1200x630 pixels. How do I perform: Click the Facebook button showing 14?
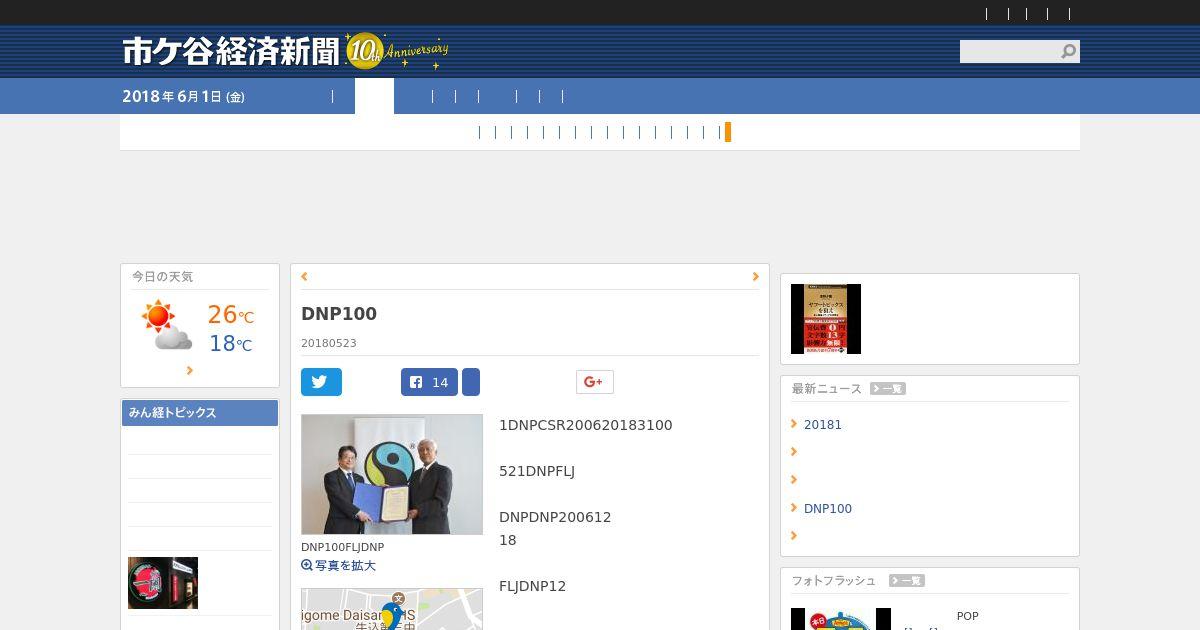tap(429, 382)
